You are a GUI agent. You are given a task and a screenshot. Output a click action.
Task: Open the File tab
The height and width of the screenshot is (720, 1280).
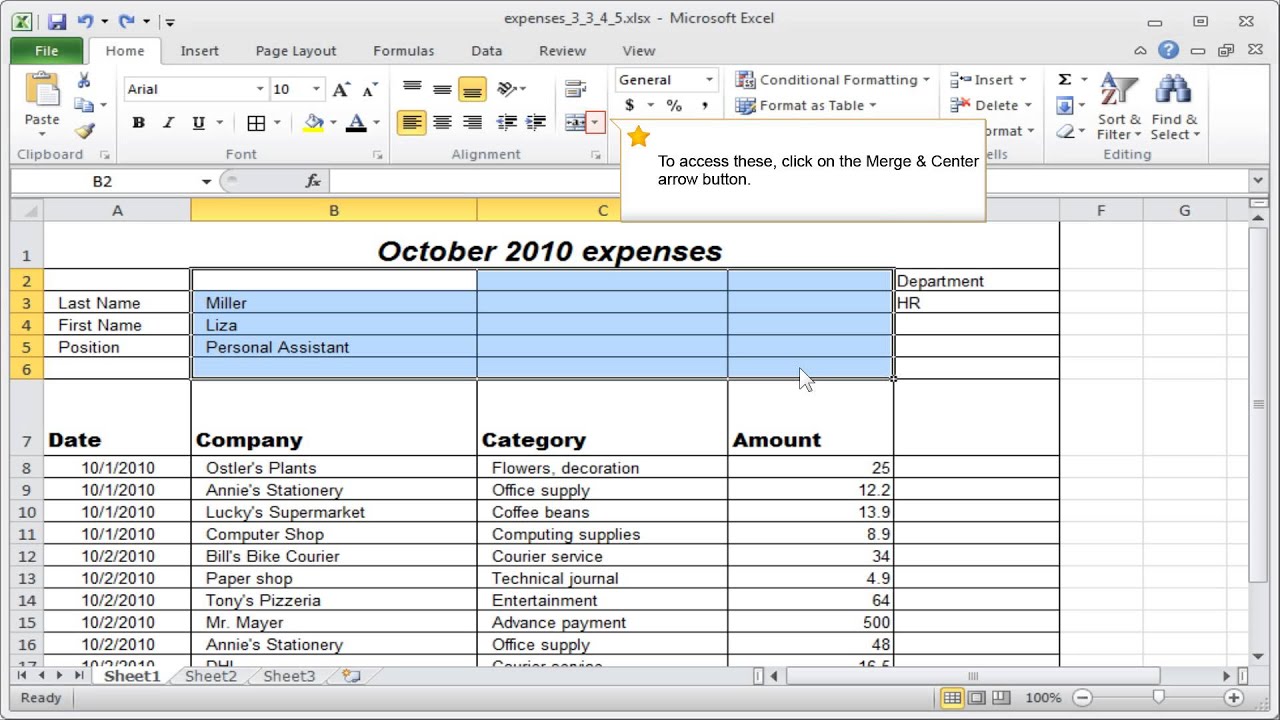(x=46, y=51)
